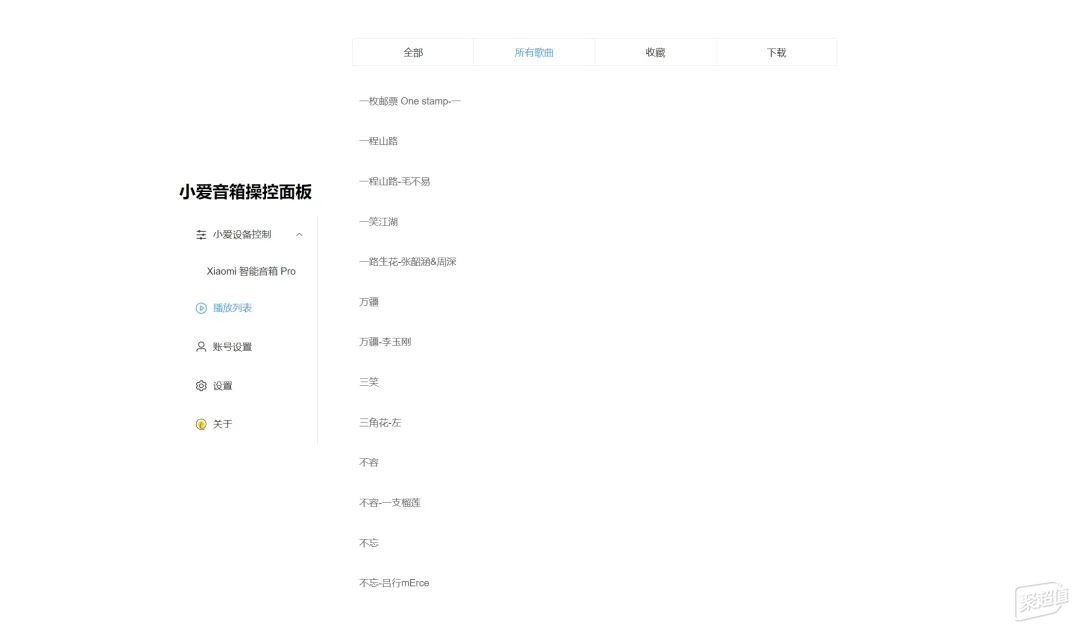Click the 设置 gear icon
Image resolution: width=1080 pixels, height=632 pixels.
(x=200, y=386)
